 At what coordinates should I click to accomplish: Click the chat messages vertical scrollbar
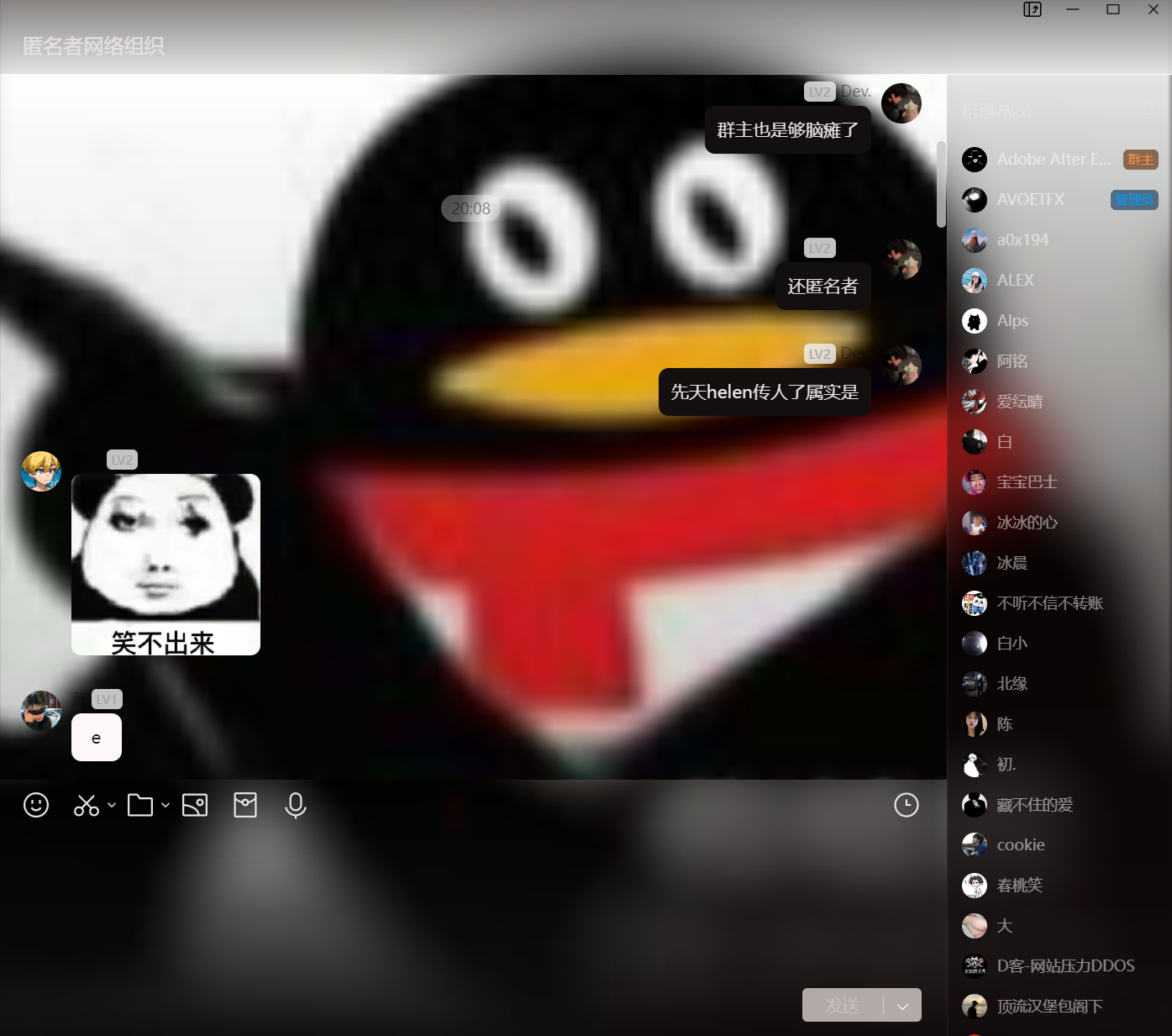tap(941, 185)
